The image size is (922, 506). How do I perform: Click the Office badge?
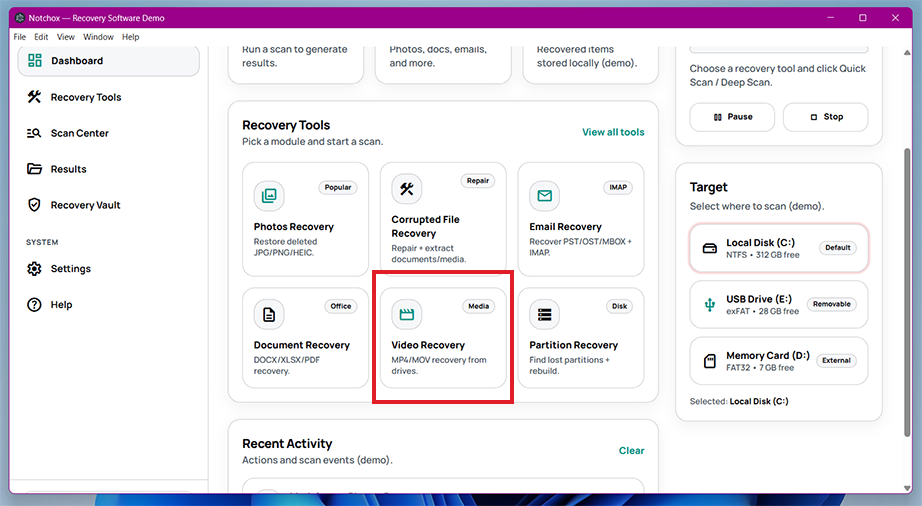[x=340, y=306]
